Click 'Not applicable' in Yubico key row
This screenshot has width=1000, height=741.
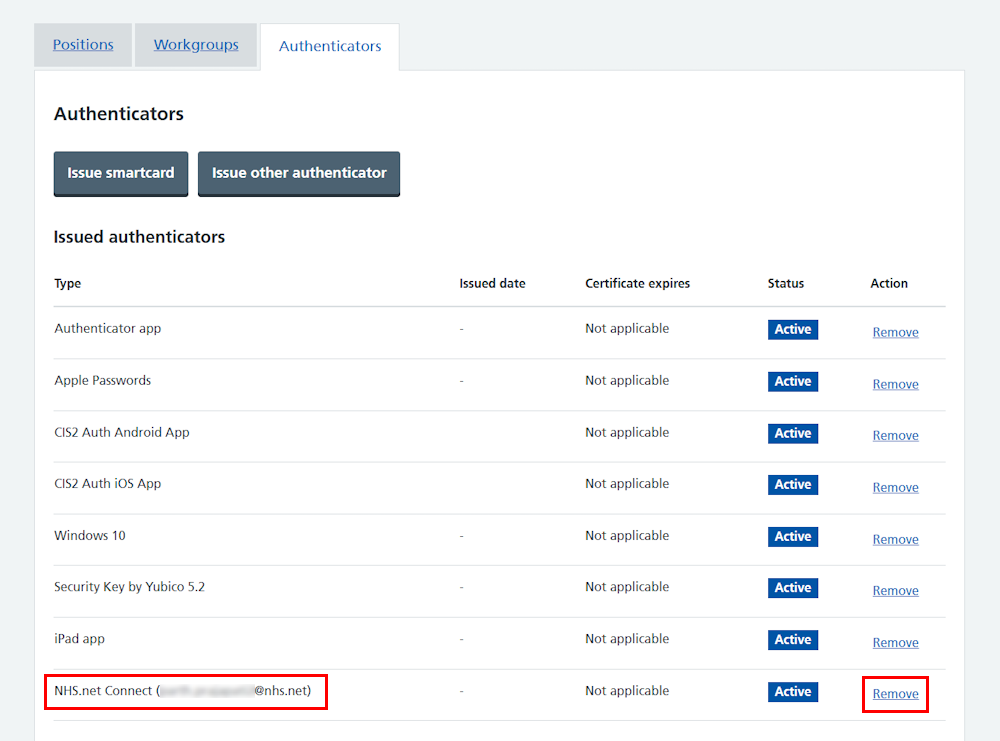coord(627,587)
